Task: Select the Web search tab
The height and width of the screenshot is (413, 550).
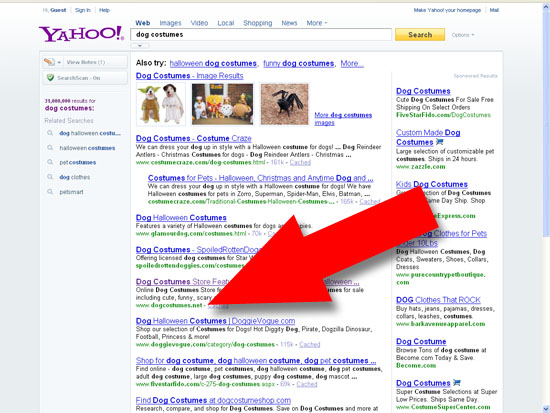Action: (143, 23)
